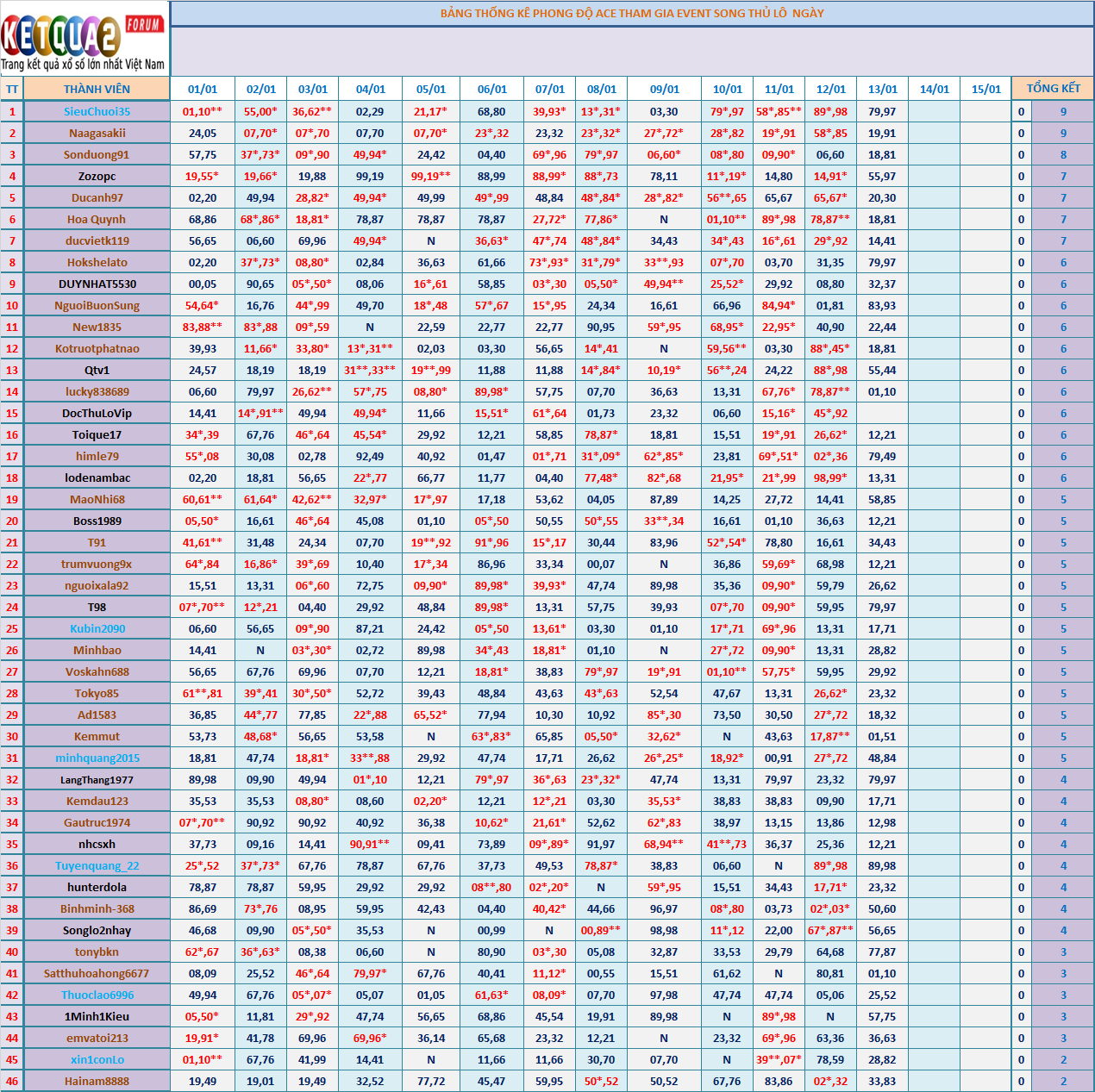Viewport: 1095px width, 1092px height.
Task: Click member name Hainam8888 in last row
Action: point(97,1081)
